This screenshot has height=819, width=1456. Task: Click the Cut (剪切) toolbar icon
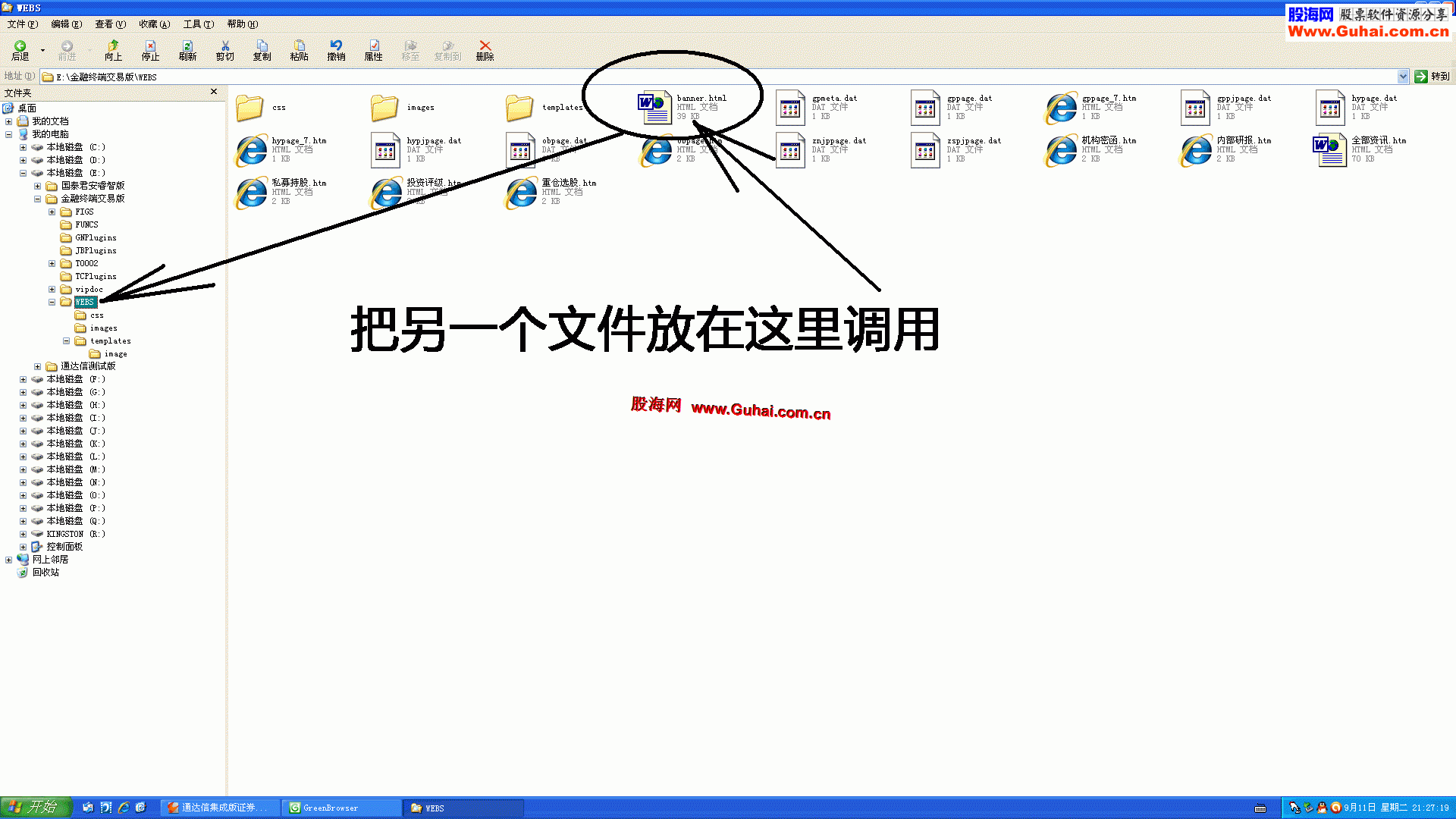pos(224,51)
